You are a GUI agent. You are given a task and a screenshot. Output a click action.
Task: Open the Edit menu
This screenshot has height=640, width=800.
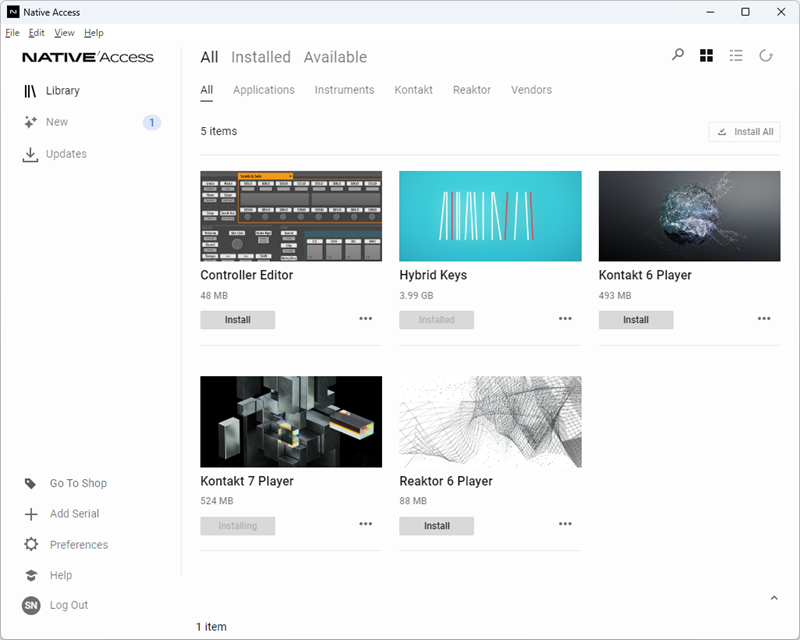(x=36, y=33)
